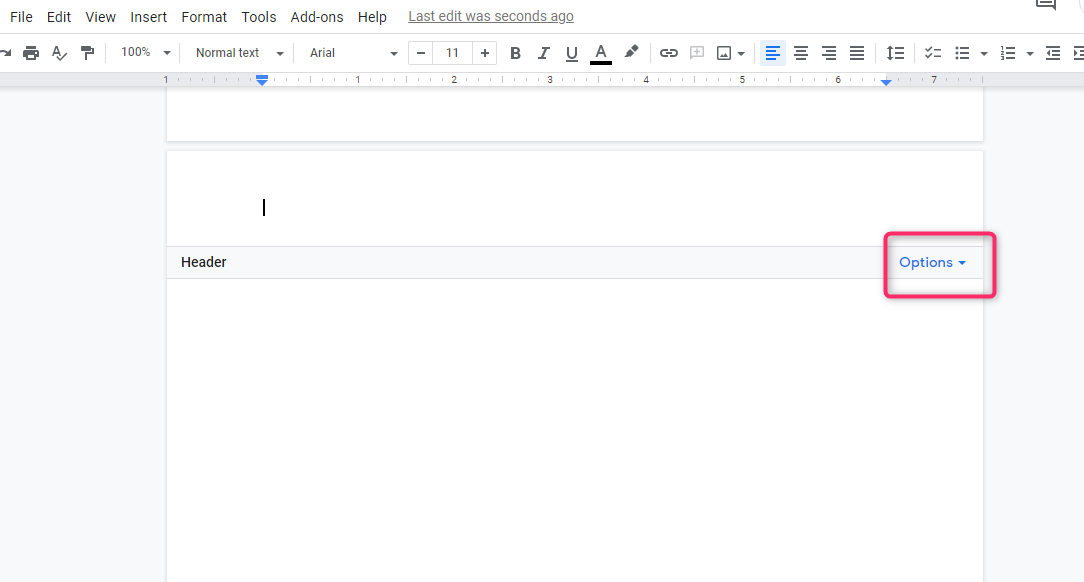
Task: Toggle italic formatting
Action: 543,53
